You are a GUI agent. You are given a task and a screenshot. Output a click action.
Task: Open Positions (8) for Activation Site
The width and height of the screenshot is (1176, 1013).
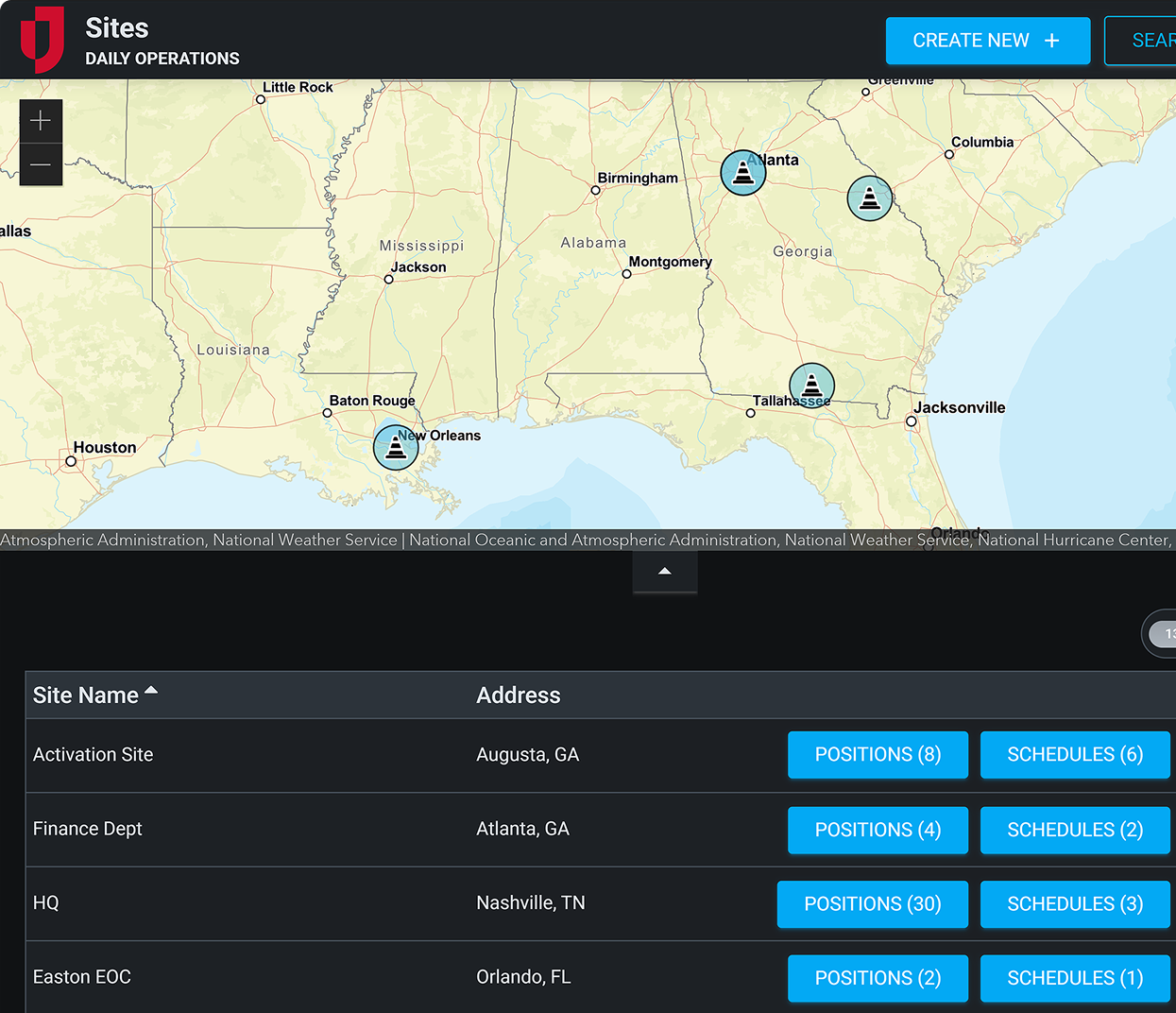tap(878, 755)
